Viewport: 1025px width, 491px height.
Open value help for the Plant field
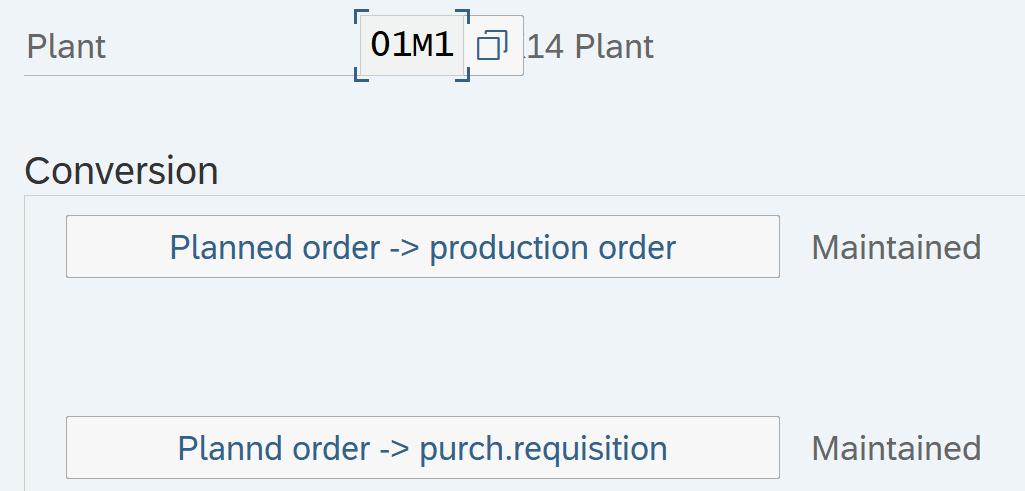(493, 46)
